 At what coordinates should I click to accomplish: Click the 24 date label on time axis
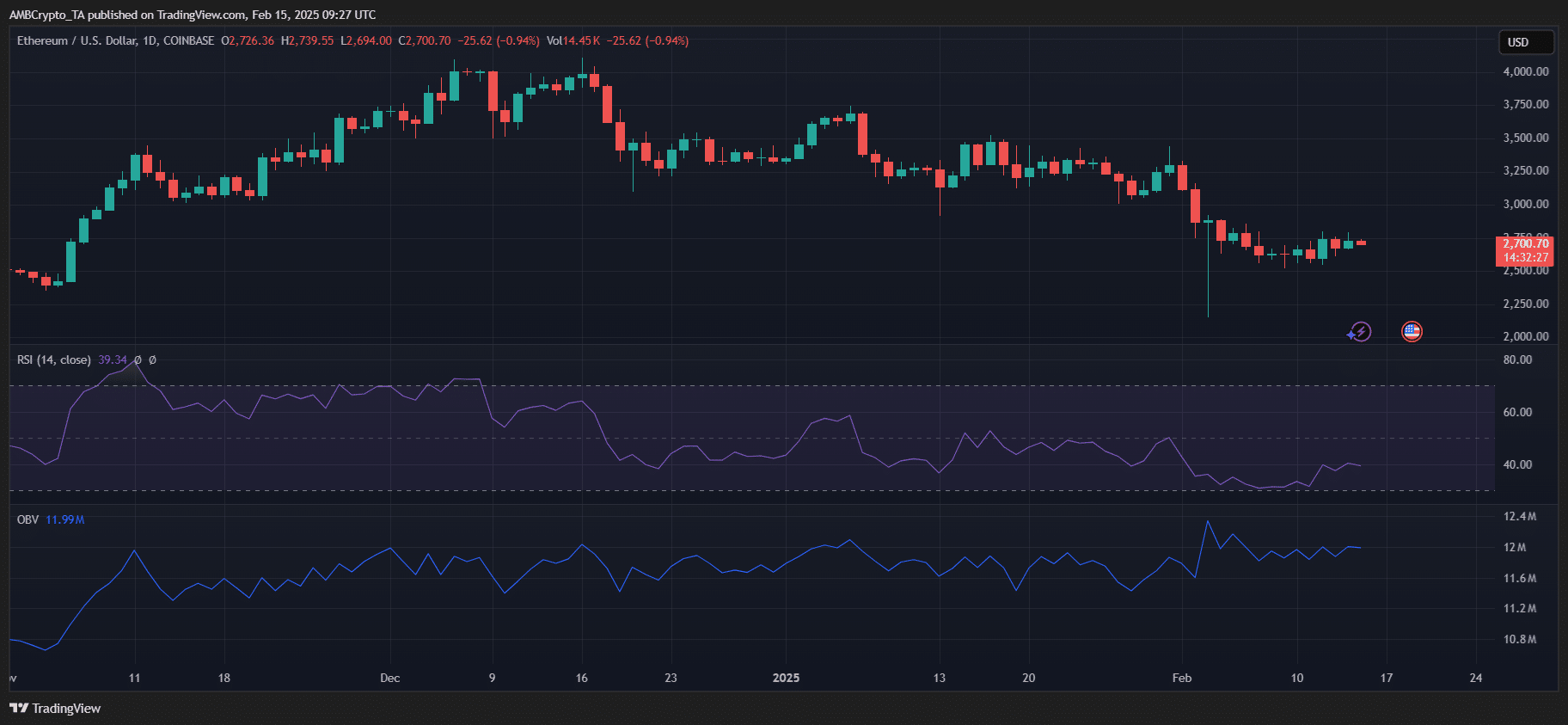1475,678
